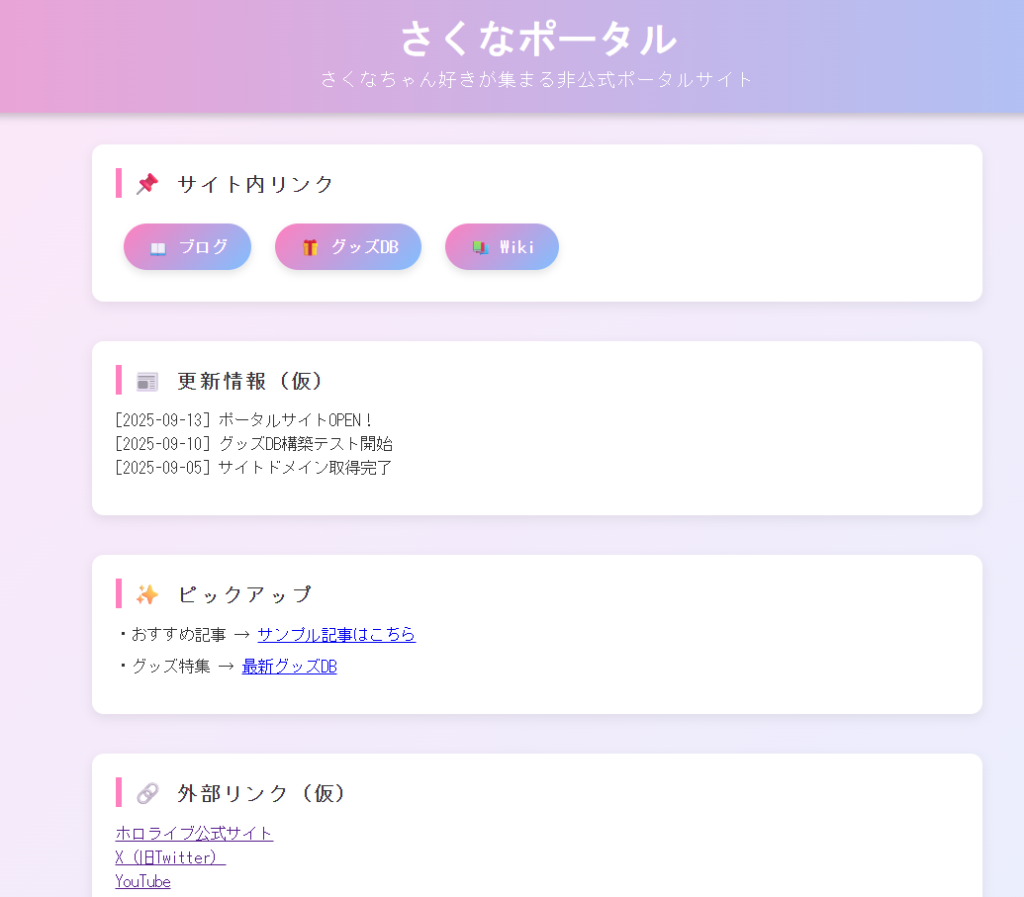Click the sparkles icon beside ピックアップ
The height and width of the screenshot is (897, 1024).
147,595
